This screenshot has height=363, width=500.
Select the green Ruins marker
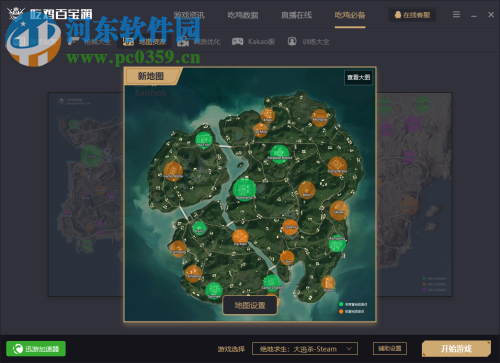pos(199,228)
